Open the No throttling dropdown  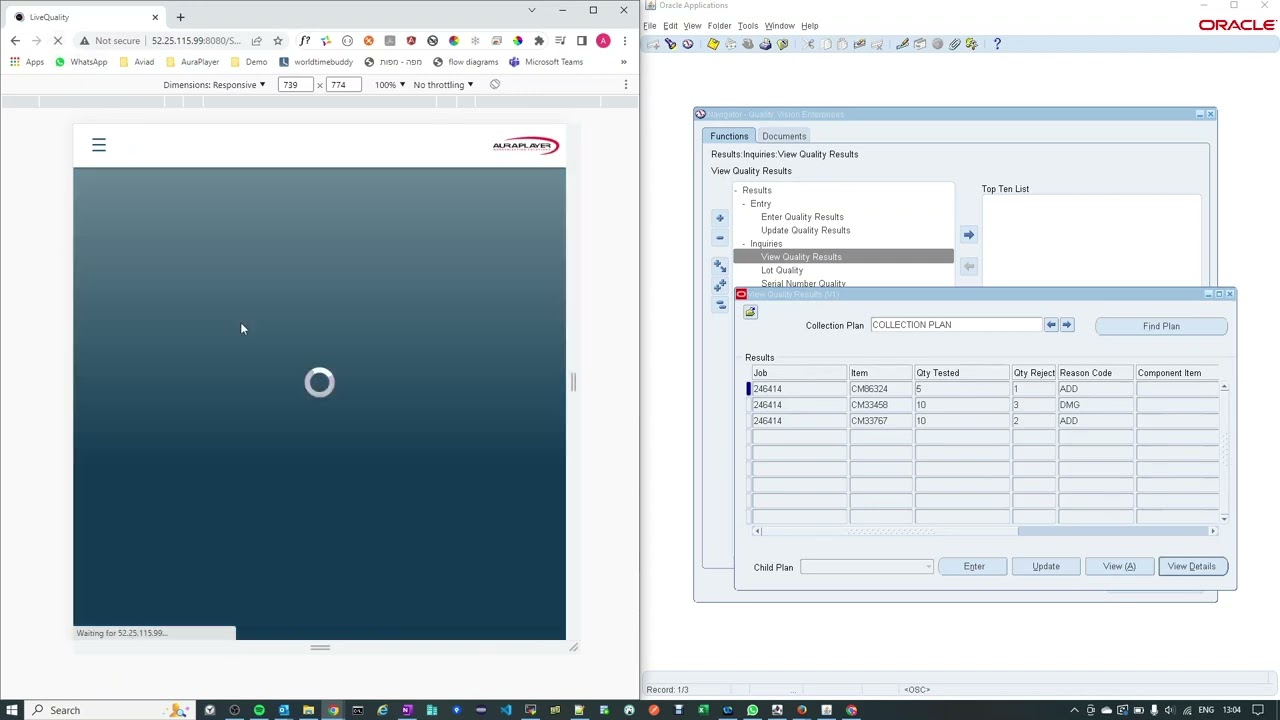(443, 85)
